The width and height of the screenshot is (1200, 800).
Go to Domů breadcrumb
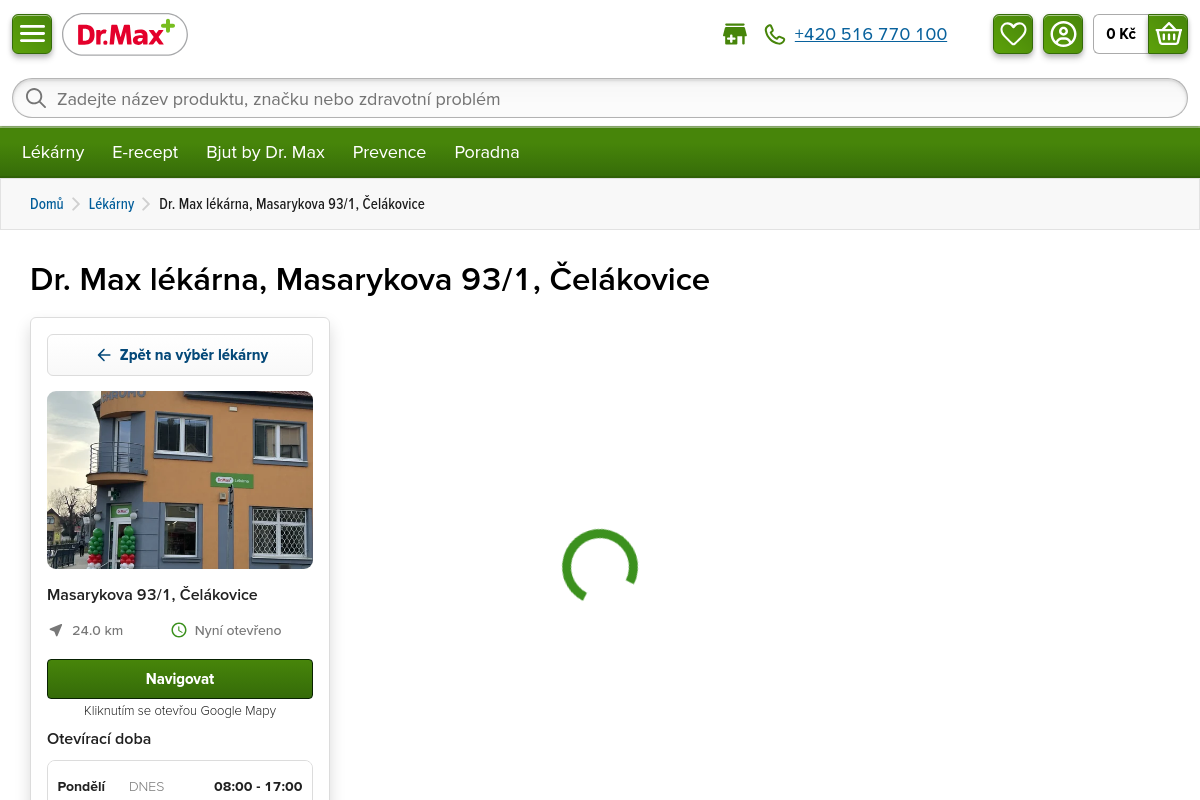click(x=47, y=204)
